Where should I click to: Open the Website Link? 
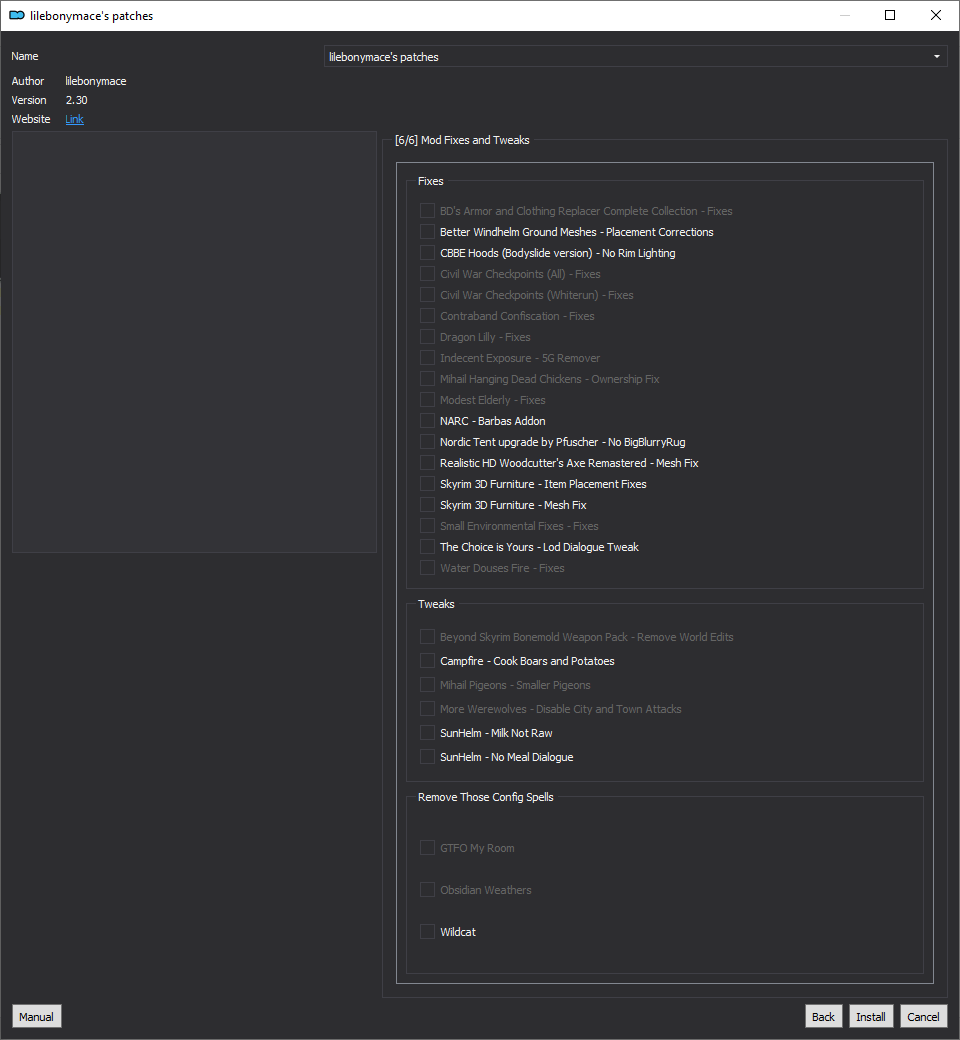tap(74, 119)
